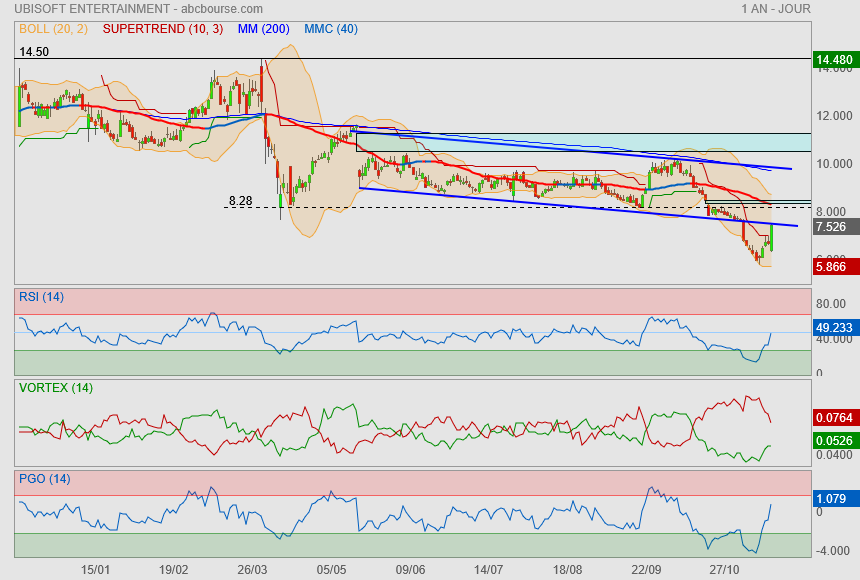Click the green 14.480 price tag
Viewport: 860px width, 580px height.
835,60
